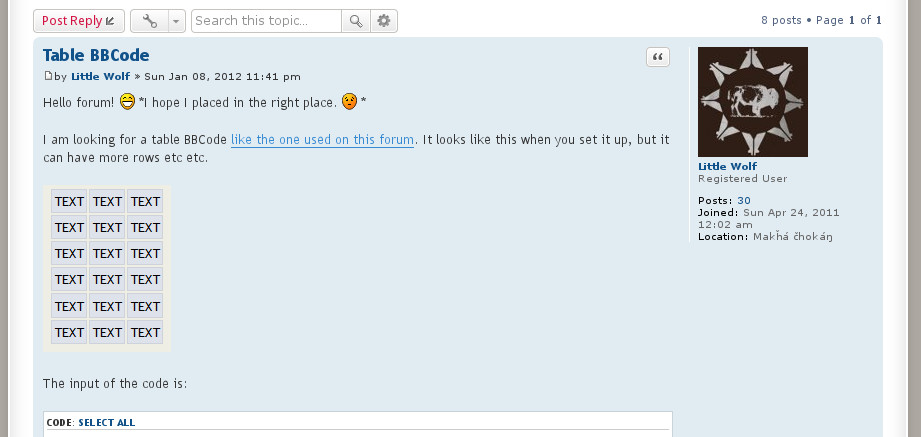Screen dimensions: 921x437
Task: Open 'like the one used on this forum' link
Action: [322, 140]
